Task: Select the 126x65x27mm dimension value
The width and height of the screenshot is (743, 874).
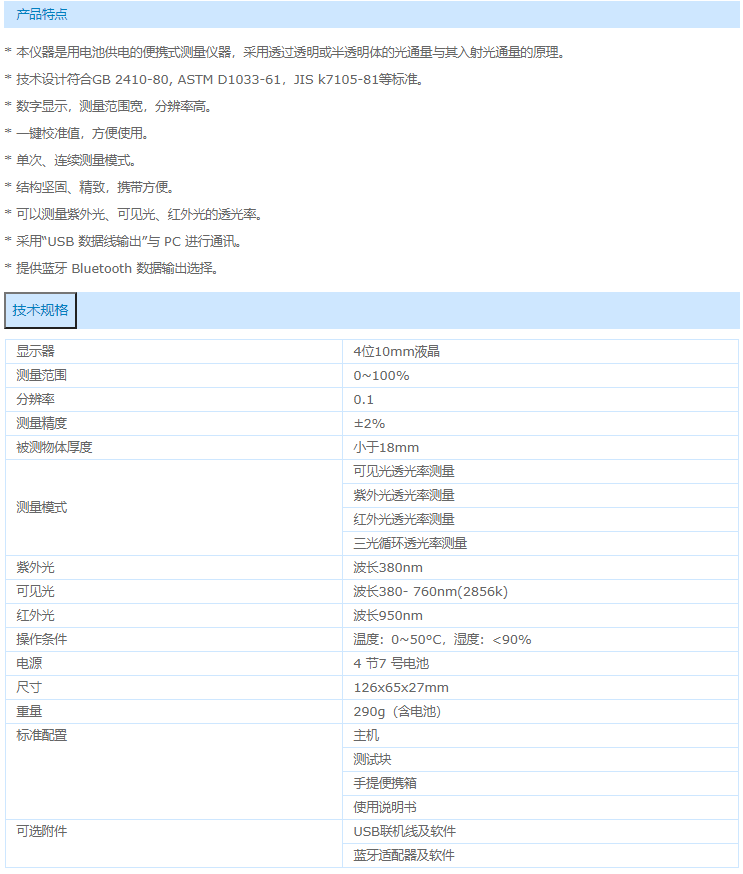Action: point(401,687)
